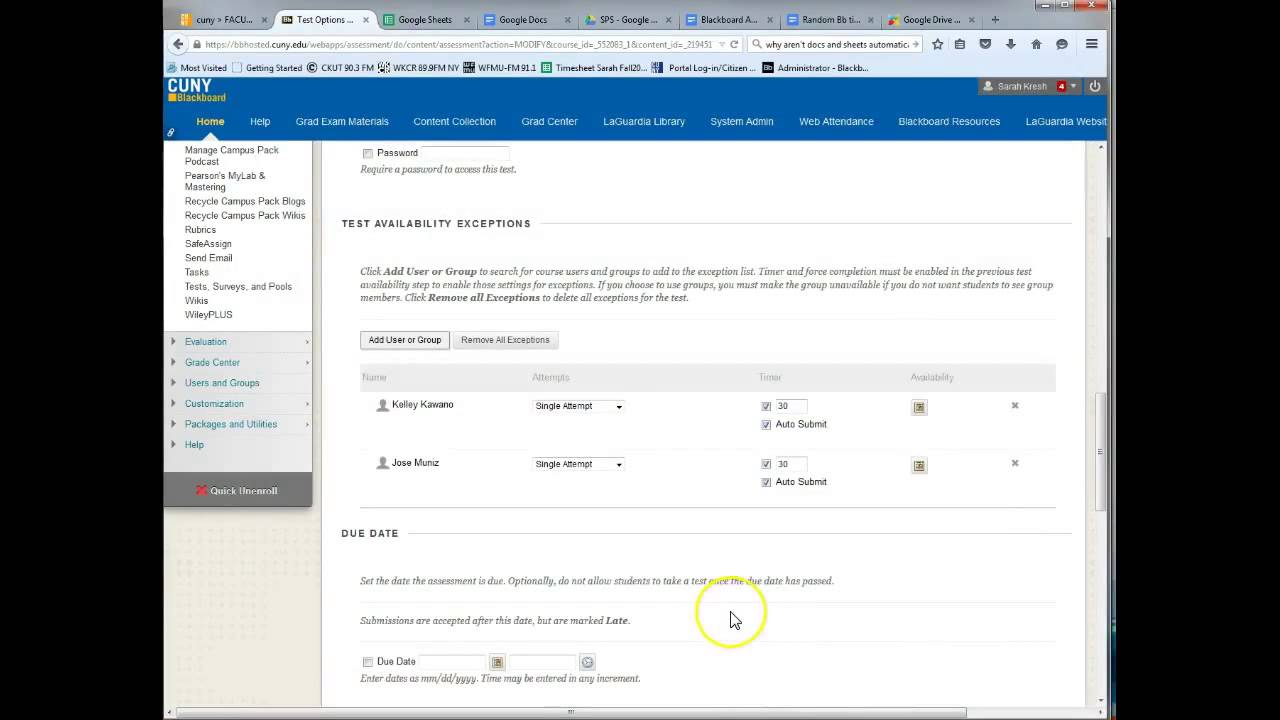The image size is (1280, 720).
Task: Open the WKCR 89.9FM NY bookmark
Action: [419, 68]
